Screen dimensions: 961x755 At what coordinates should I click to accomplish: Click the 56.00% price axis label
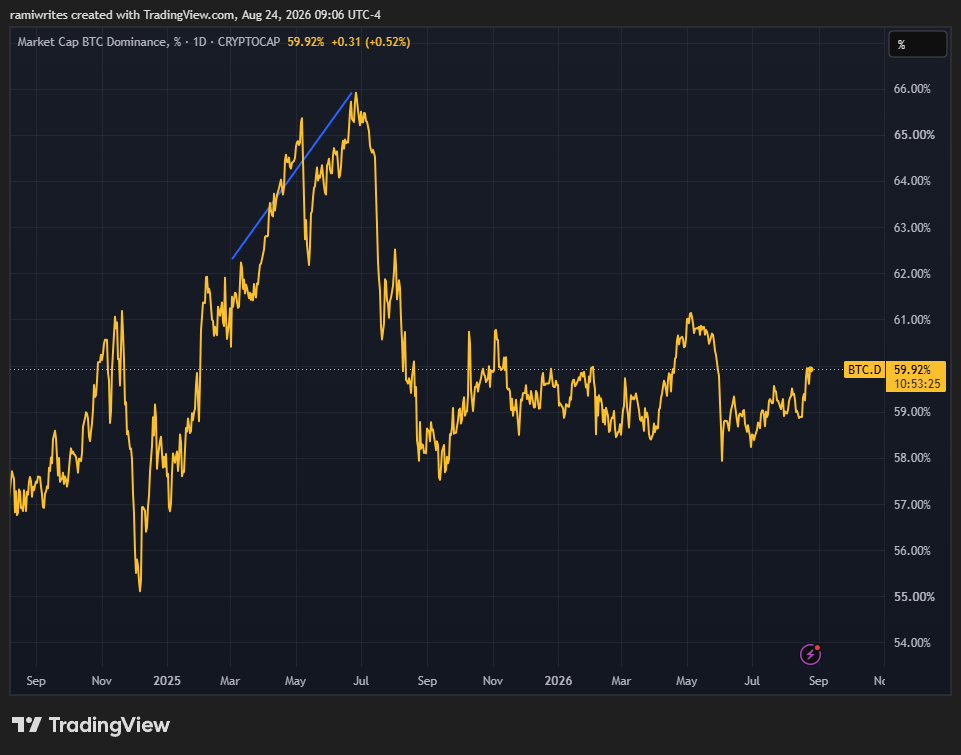[x=912, y=550]
